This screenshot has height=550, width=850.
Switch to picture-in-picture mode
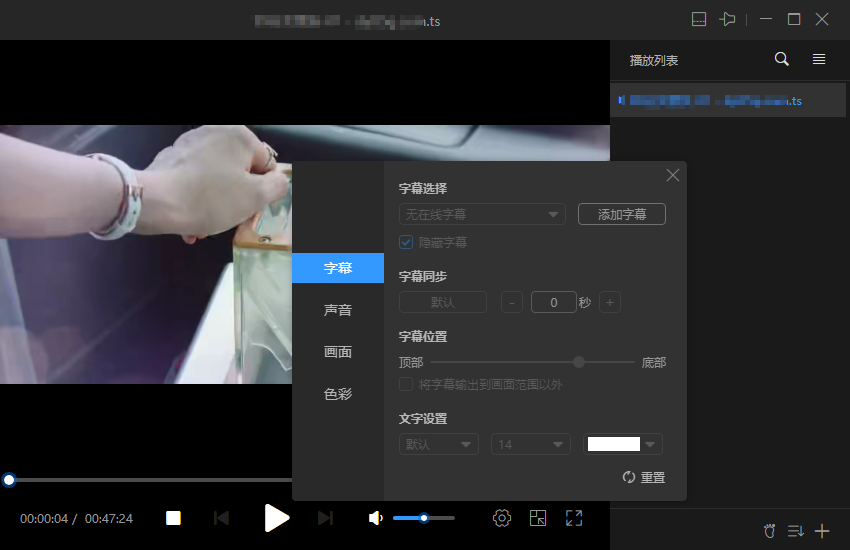click(538, 518)
